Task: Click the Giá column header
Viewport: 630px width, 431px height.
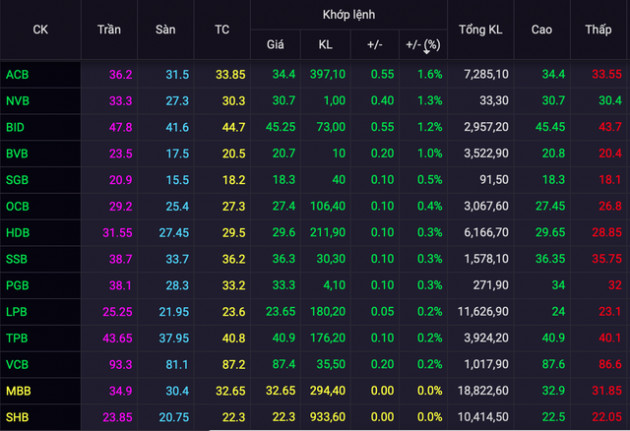Action: [x=275, y=44]
